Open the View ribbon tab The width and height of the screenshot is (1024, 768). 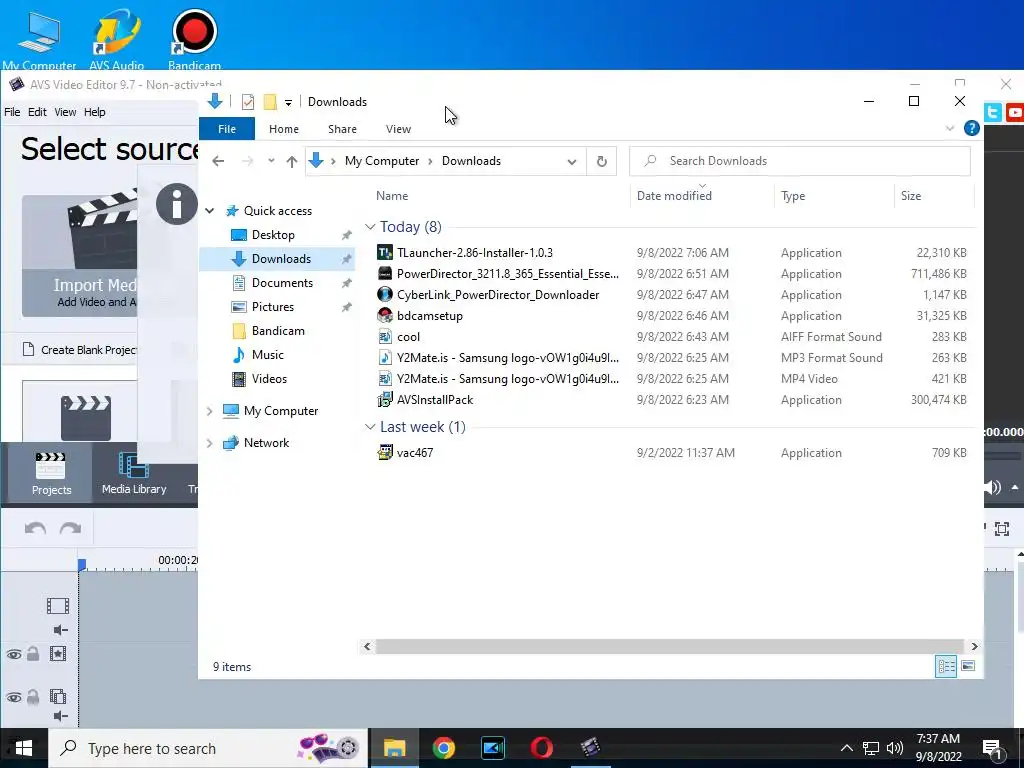pyautogui.click(x=398, y=129)
